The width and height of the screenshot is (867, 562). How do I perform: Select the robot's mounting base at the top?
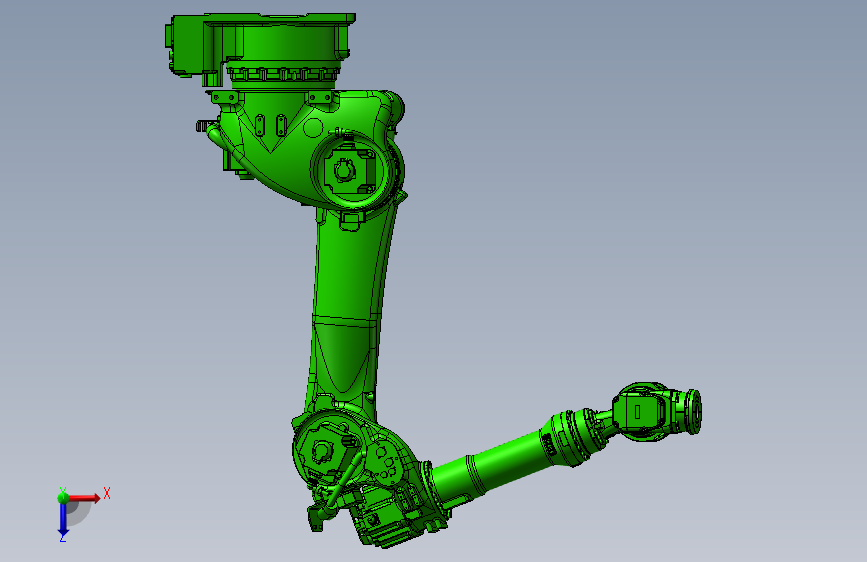pos(260,50)
